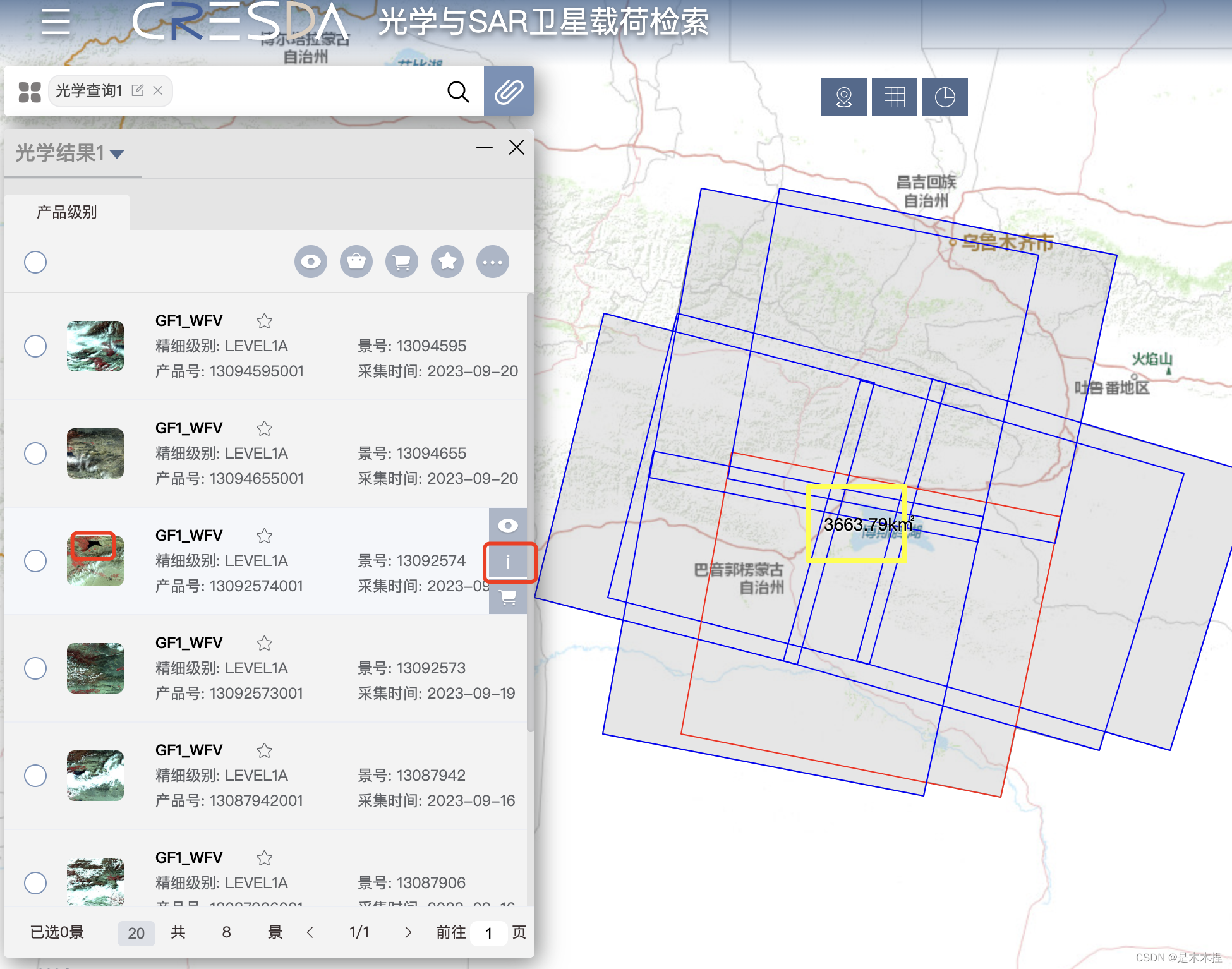
Task: Click the search magnifier icon
Action: click(458, 92)
